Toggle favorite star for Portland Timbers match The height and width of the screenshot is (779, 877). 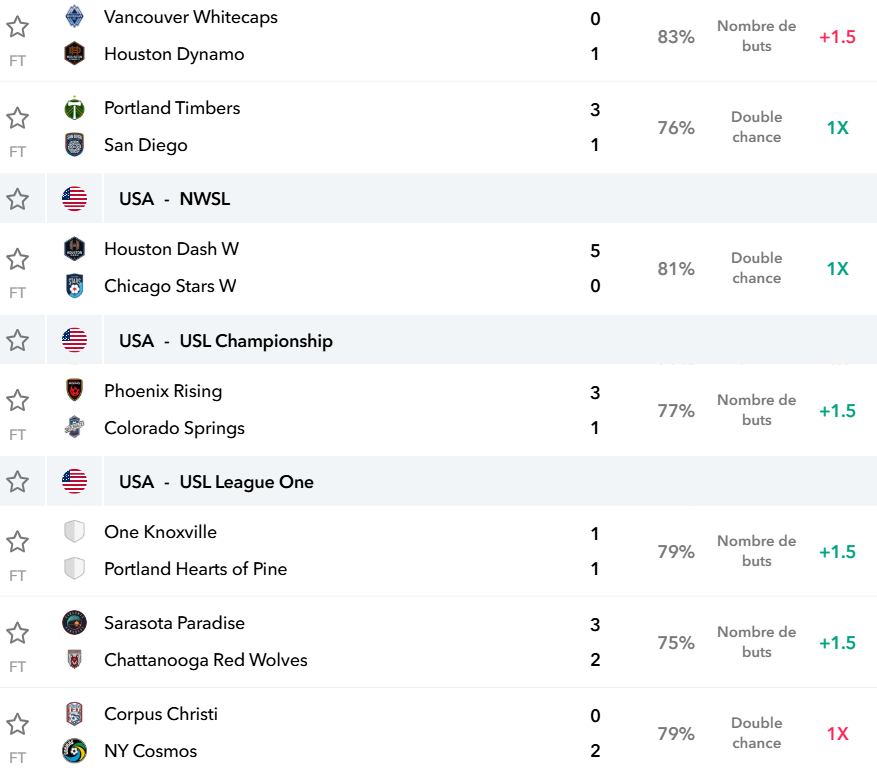(17, 118)
